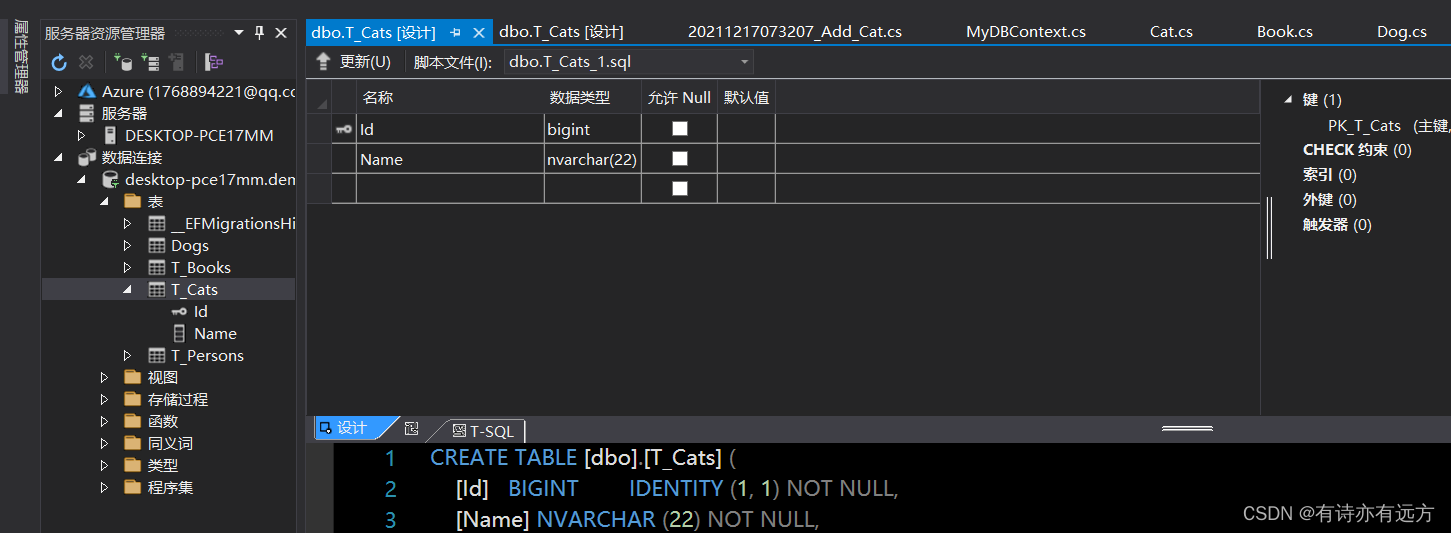The width and height of the screenshot is (1451, 533).
Task: Select PK_T_Cats primary key entry
Action: point(1364,126)
